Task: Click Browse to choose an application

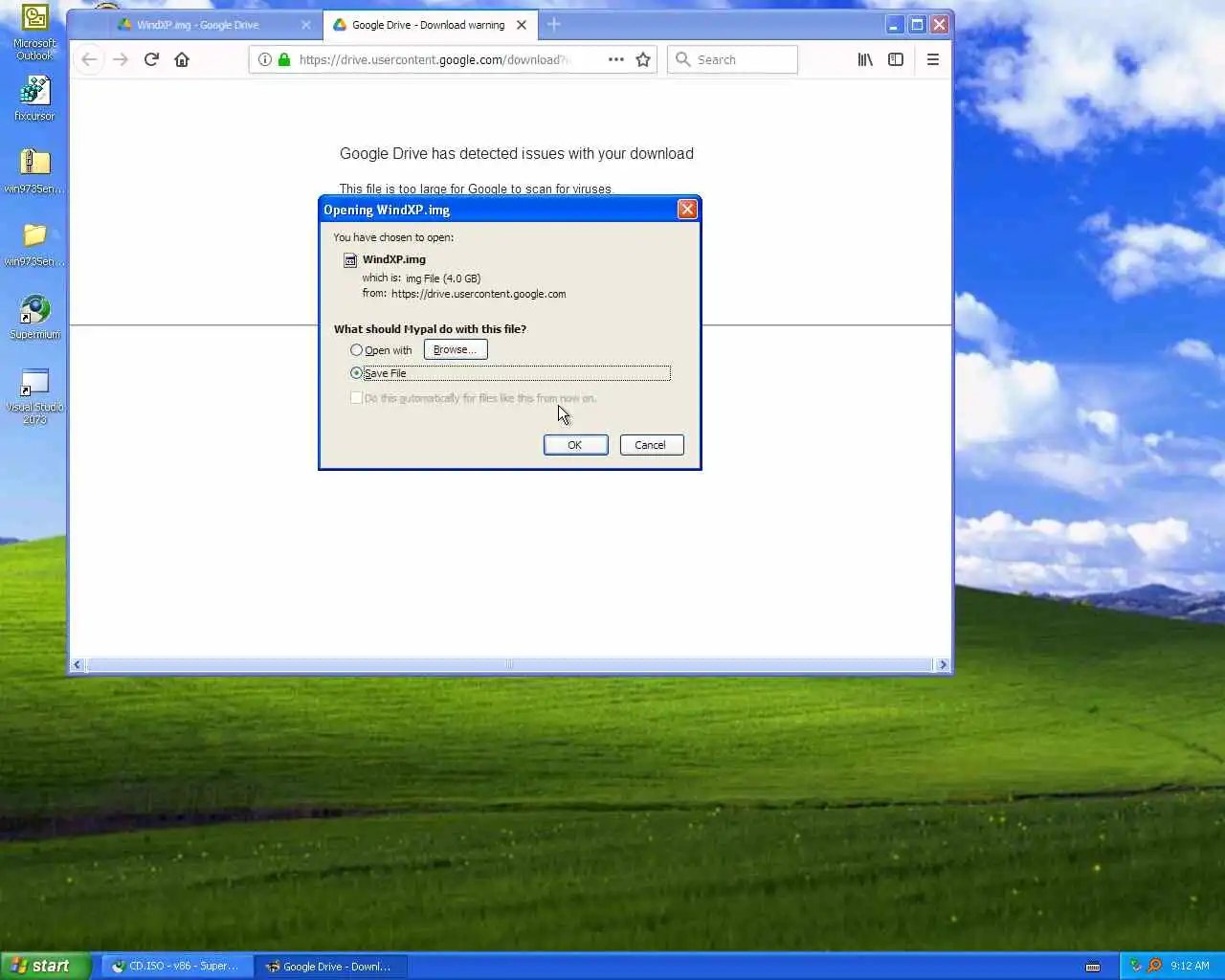Action: click(x=456, y=349)
